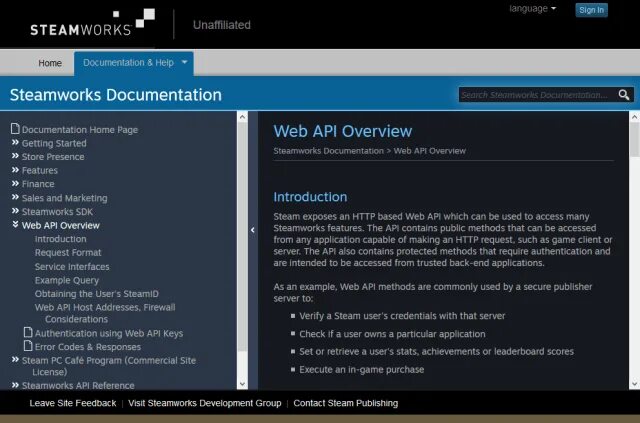Viewport: 640px width, 423px height.
Task: Click Documentation Home Page document icon
Action: coord(15,129)
